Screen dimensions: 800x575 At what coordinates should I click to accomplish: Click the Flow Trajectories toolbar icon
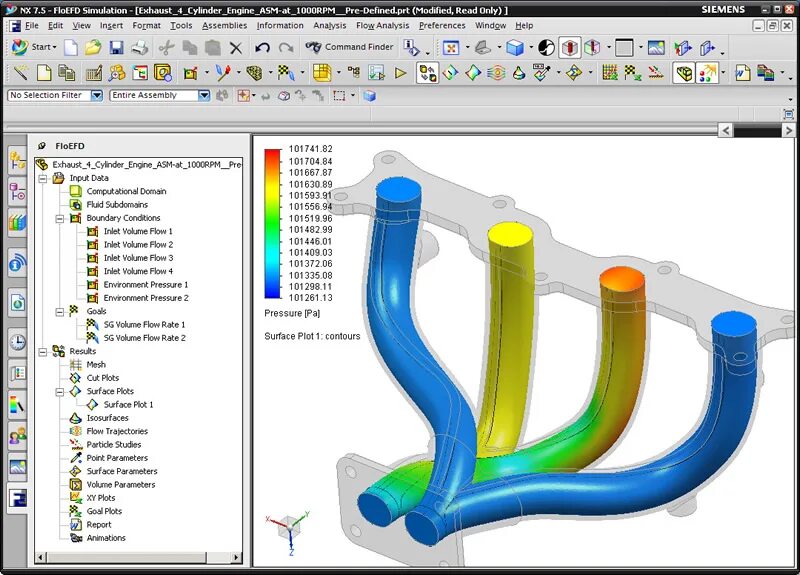click(496, 73)
